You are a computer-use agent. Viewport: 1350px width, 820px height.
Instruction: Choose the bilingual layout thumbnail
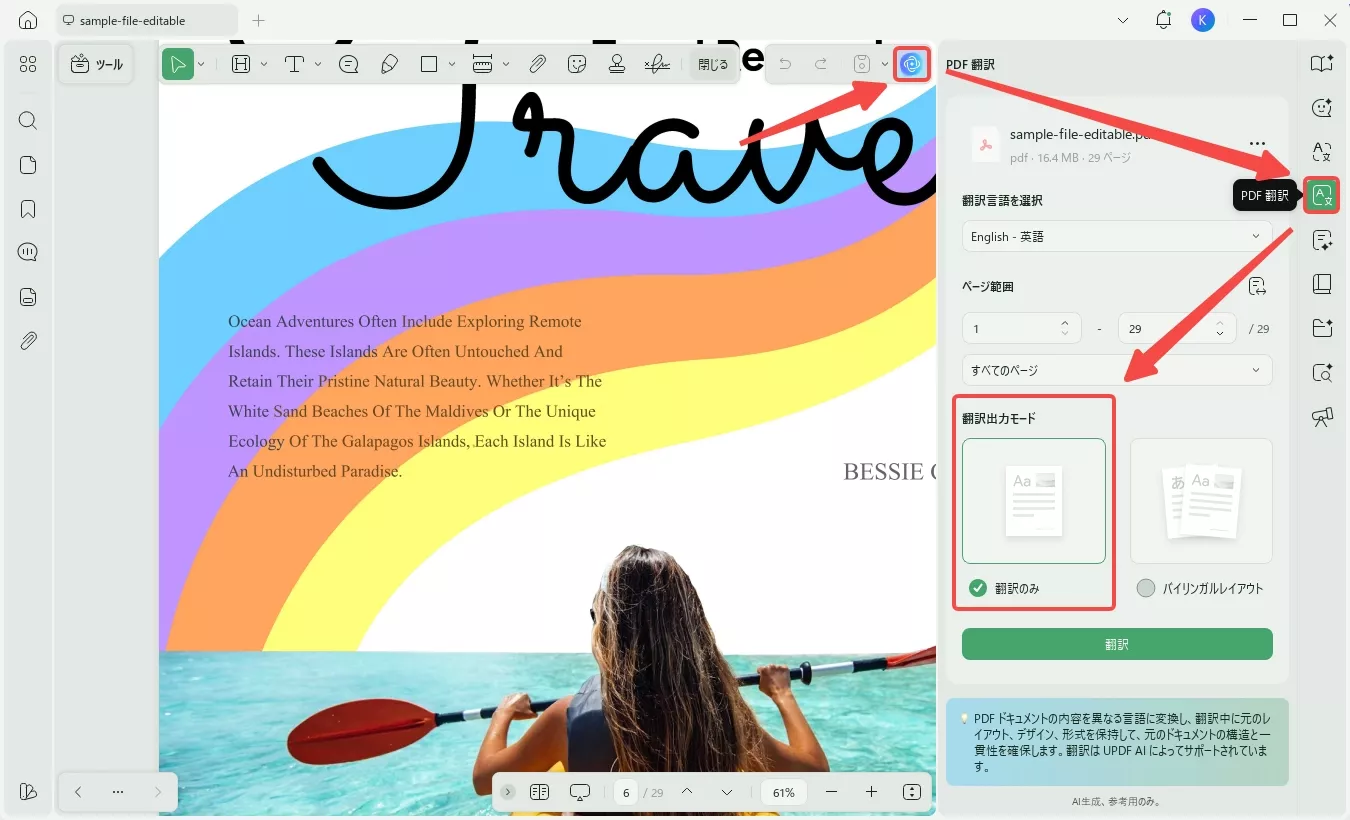[x=1201, y=501]
